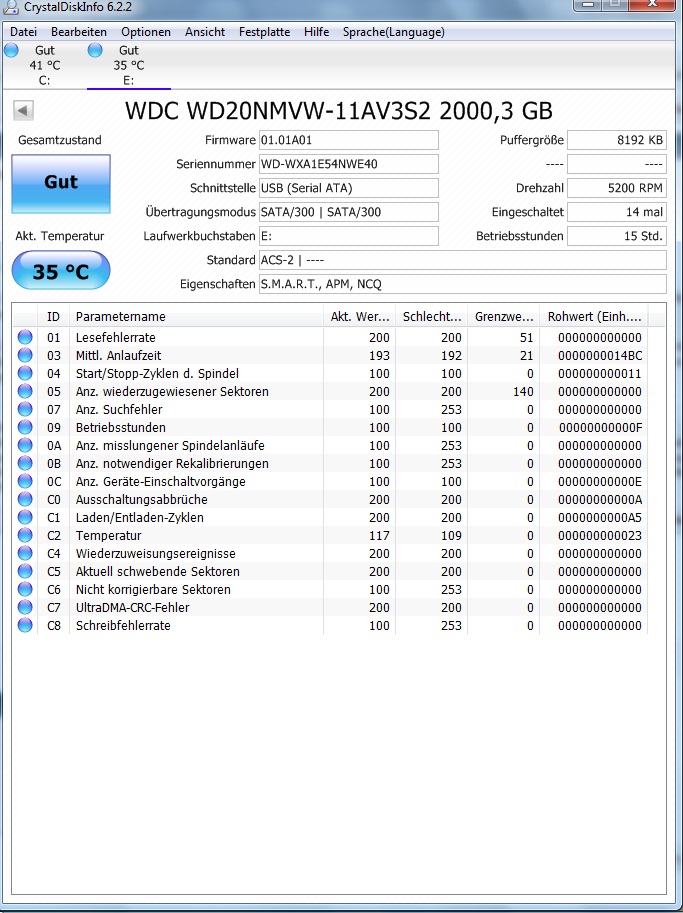
Task: Select raw value 0000000000A5
Action: click(x=600, y=518)
